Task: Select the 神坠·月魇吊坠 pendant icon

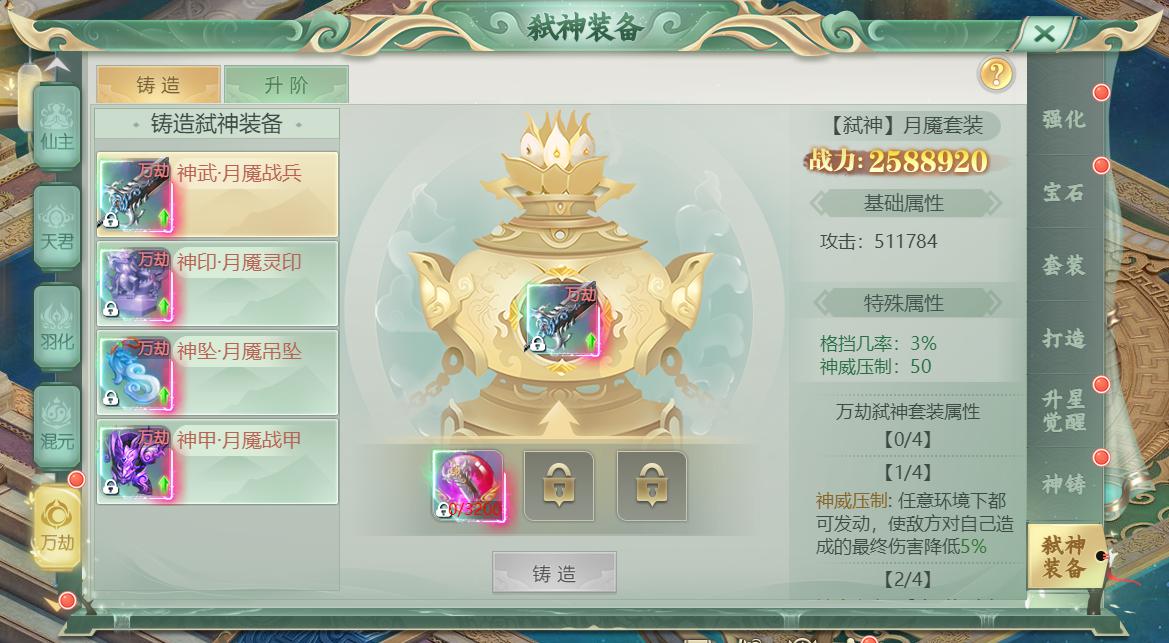Action: [x=136, y=373]
